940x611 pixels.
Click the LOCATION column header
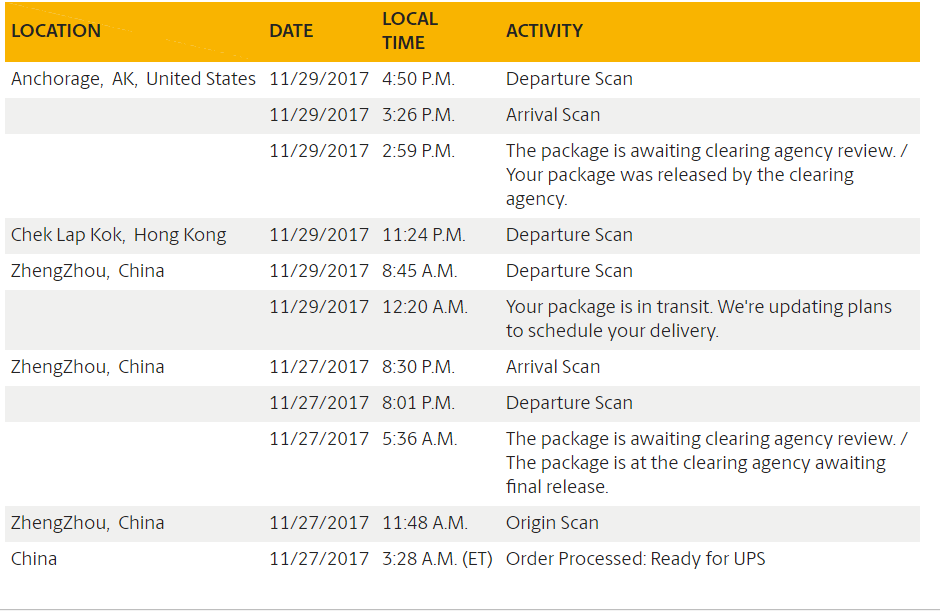(56, 31)
